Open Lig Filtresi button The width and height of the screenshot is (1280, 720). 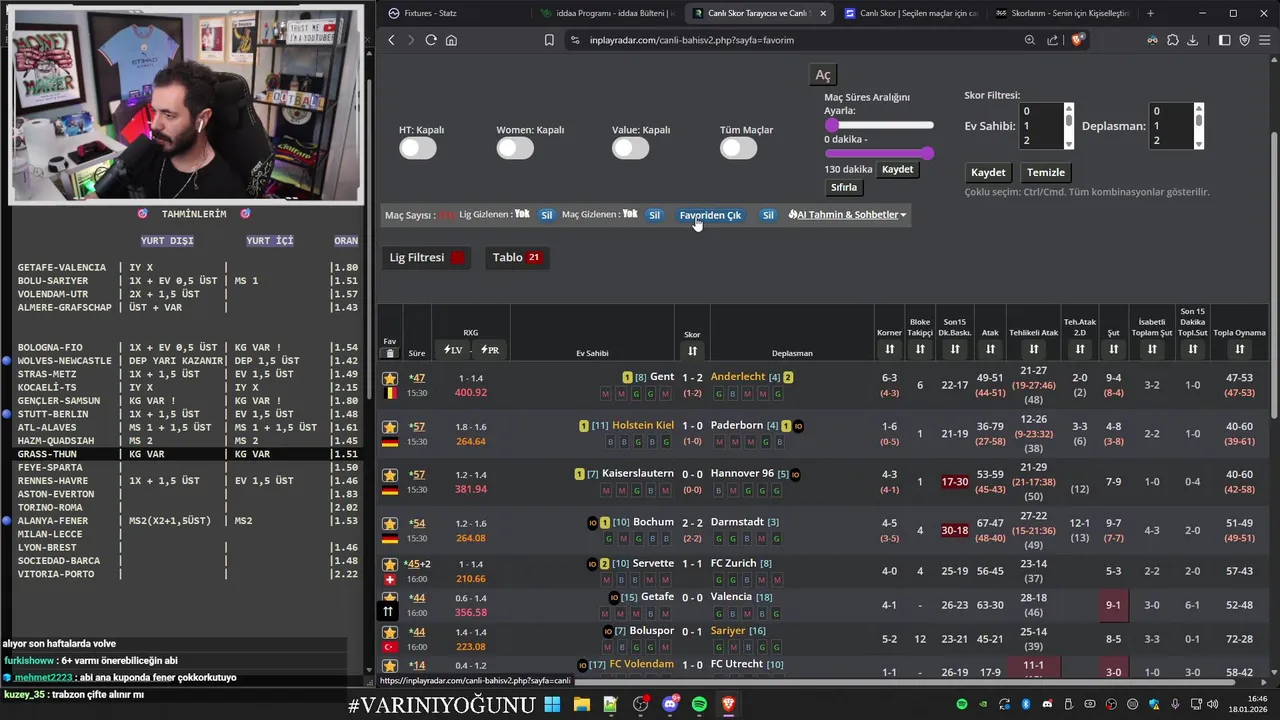coord(427,258)
